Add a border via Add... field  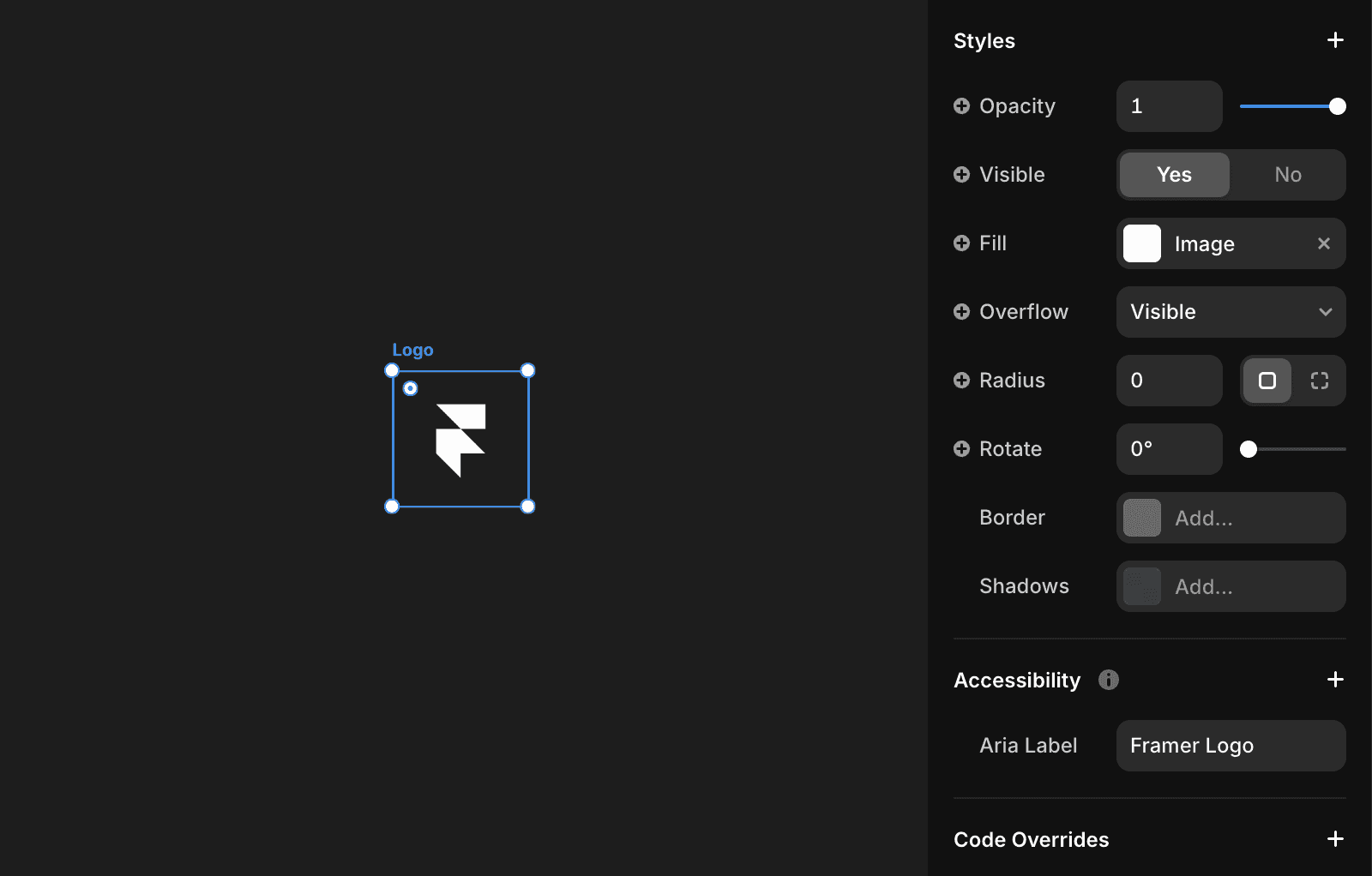tap(1231, 518)
